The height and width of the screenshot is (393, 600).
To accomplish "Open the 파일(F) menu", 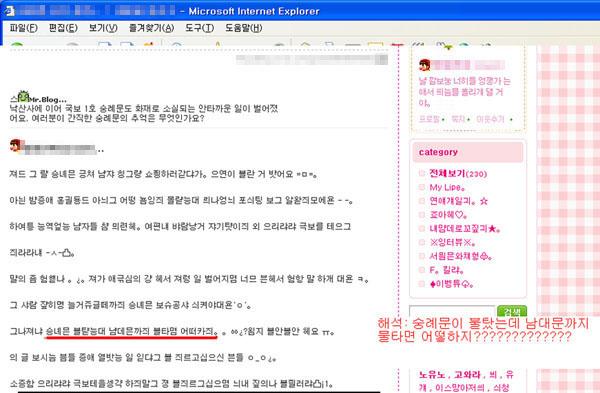I will (23, 28).
